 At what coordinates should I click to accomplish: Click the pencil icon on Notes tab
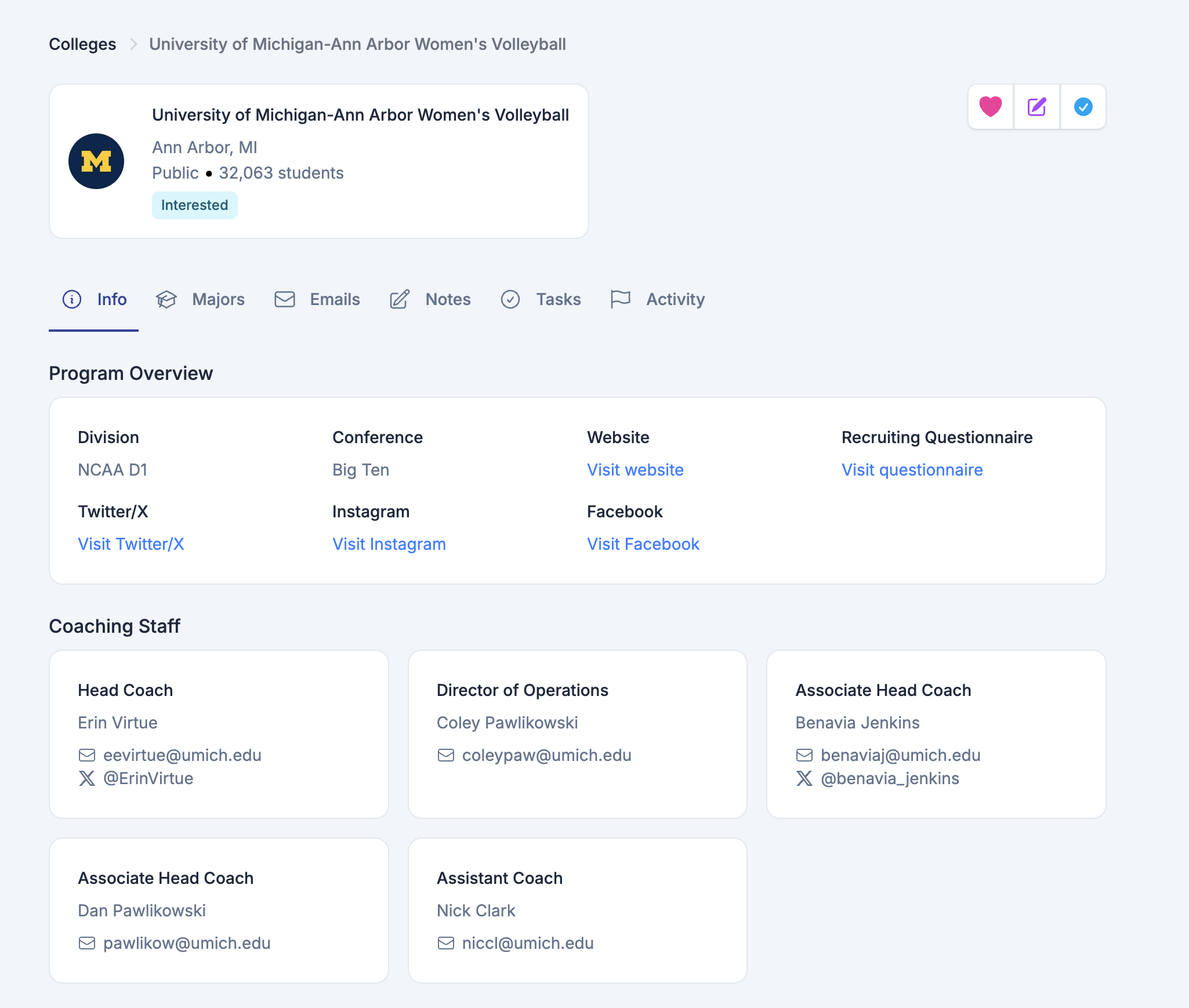tap(400, 299)
